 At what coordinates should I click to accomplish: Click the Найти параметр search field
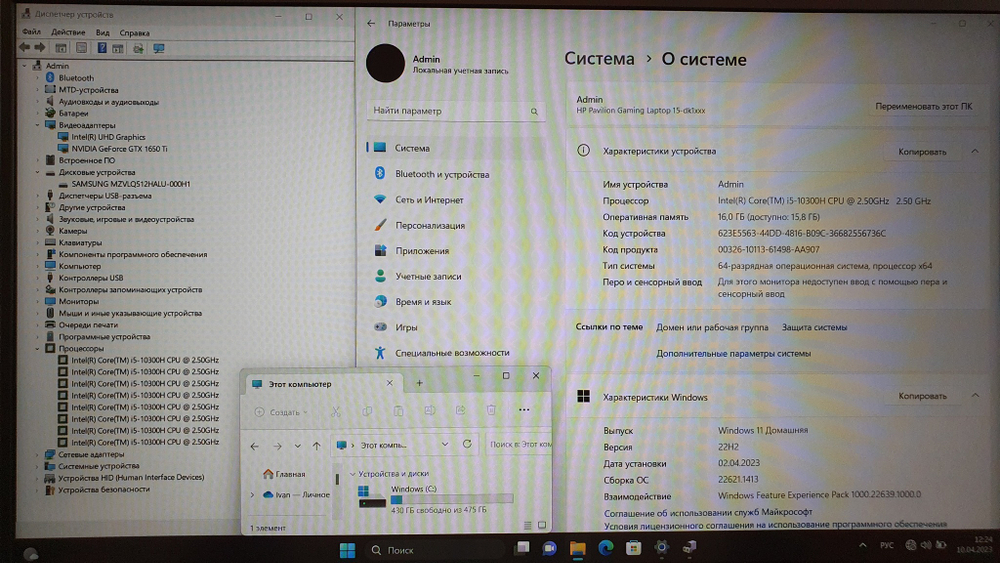click(x=456, y=111)
